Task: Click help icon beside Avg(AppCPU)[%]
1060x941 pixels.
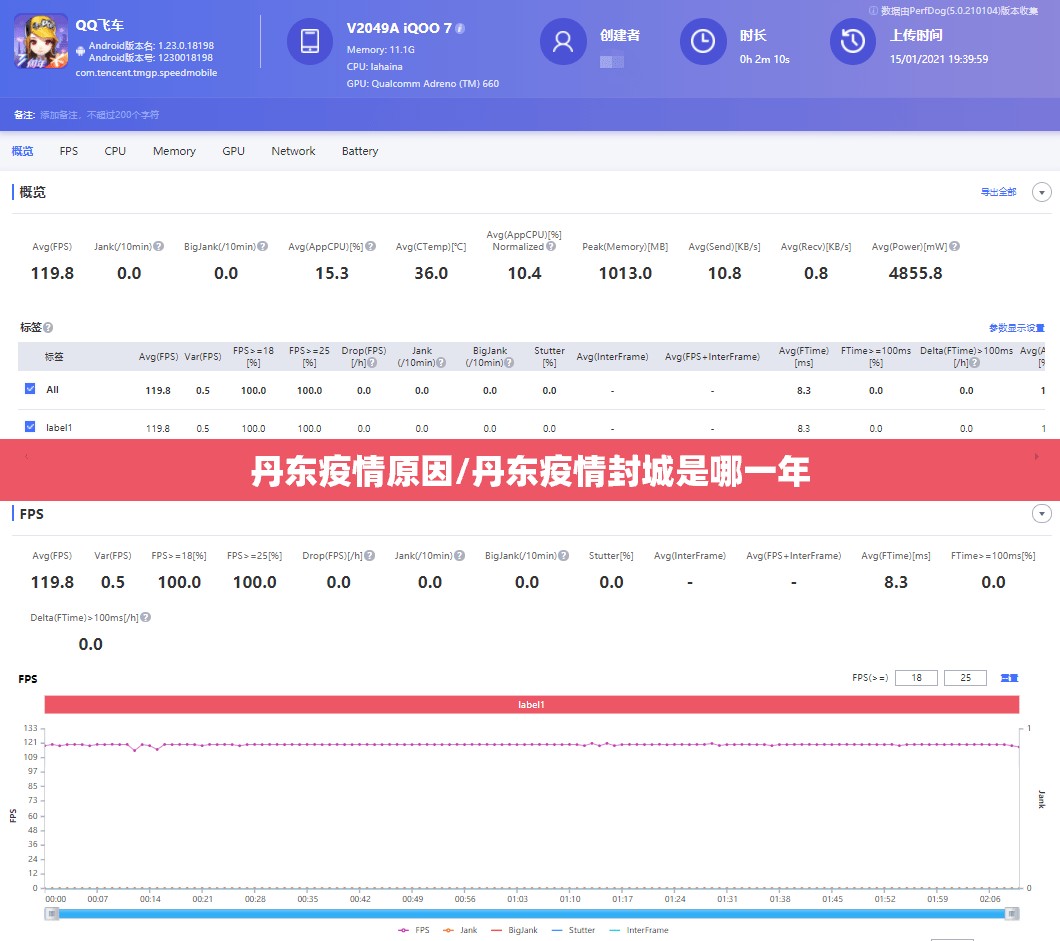Action: 370,246
